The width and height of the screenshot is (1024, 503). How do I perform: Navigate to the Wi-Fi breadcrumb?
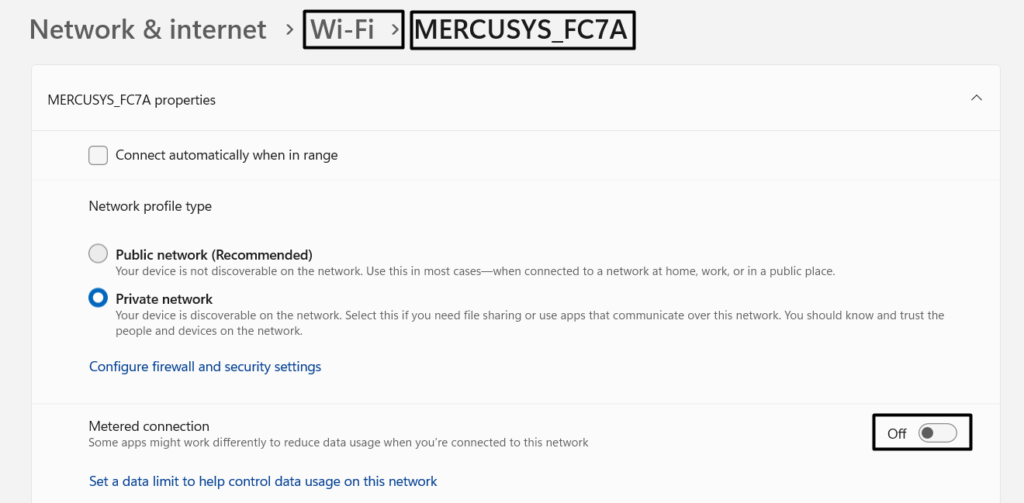[342, 30]
